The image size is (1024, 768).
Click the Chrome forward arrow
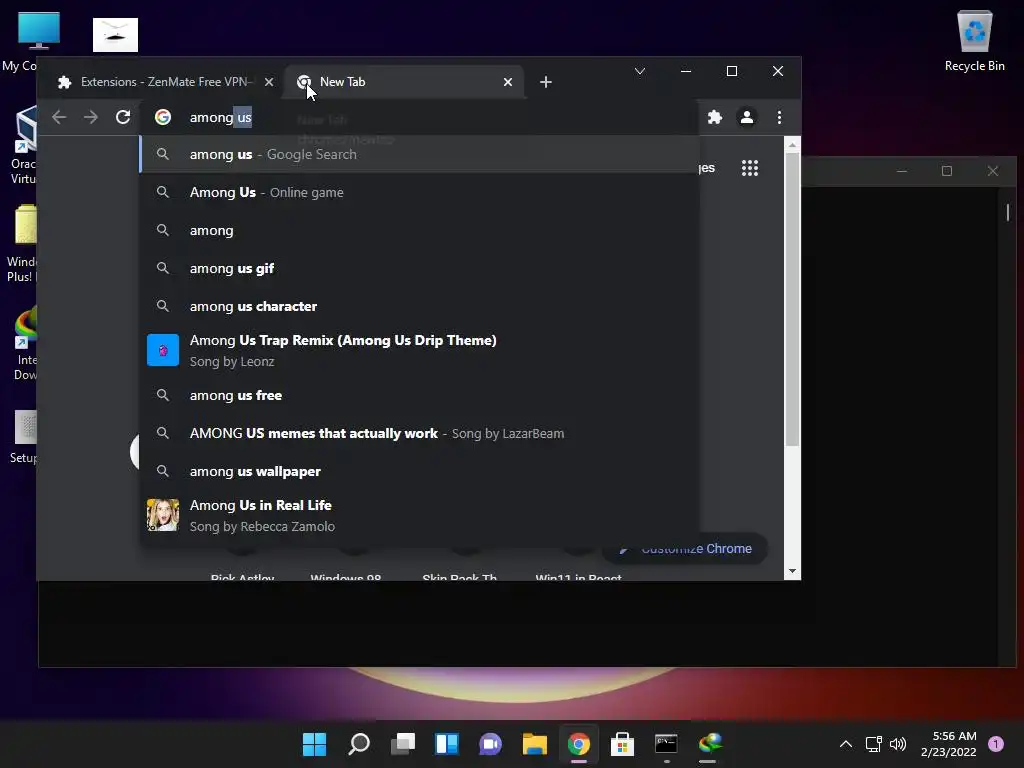click(91, 117)
